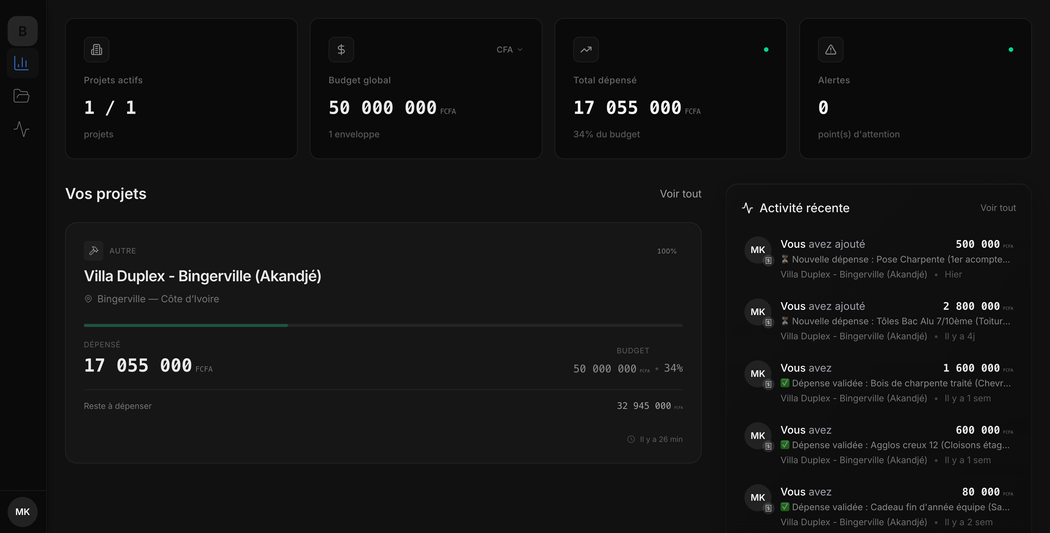Click the Il y a 26 min timestamp
The width and height of the screenshot is (1050, 533).
(661, 439)
